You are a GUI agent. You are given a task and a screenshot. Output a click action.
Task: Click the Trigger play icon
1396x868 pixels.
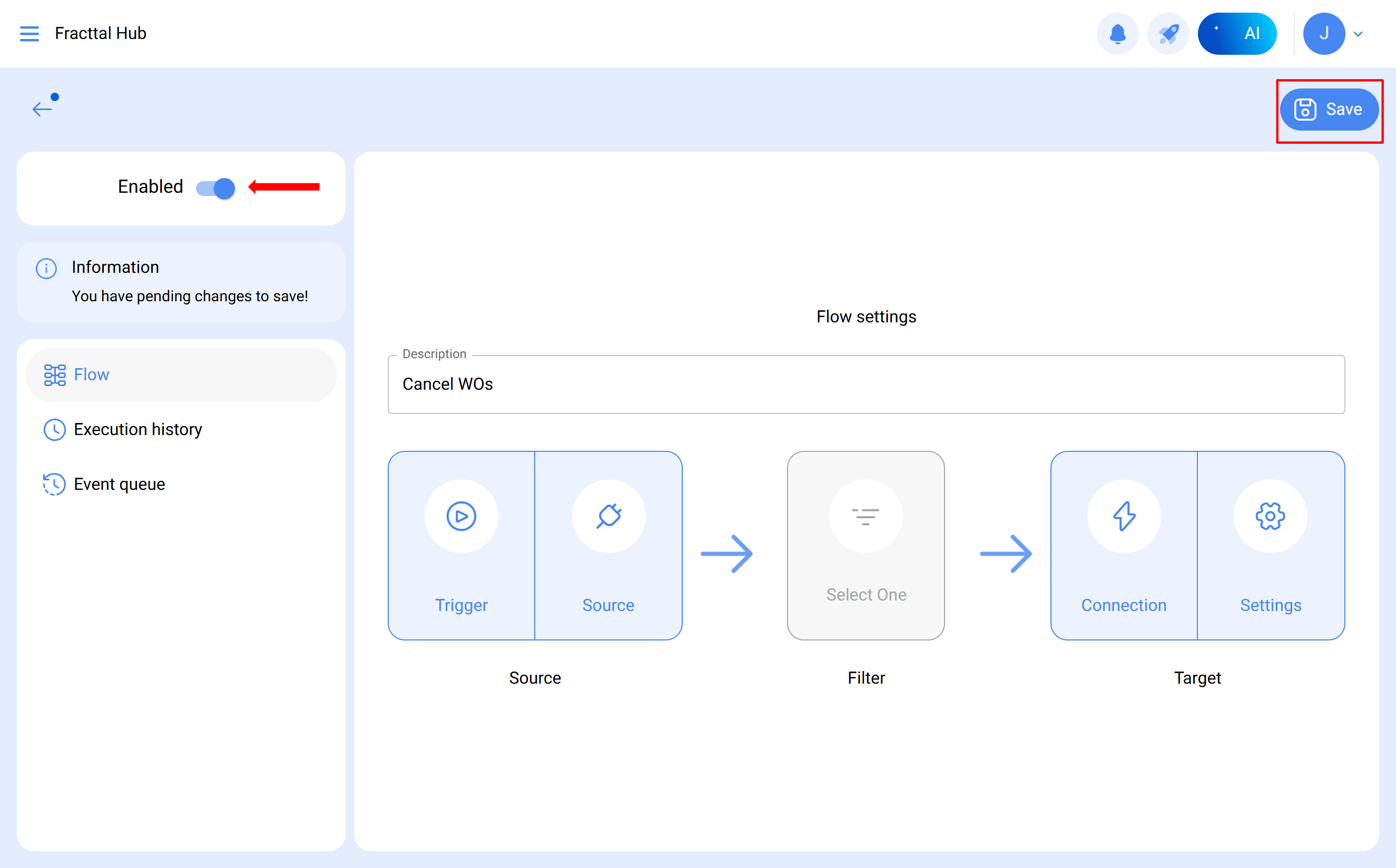click(x=461, y=516)
